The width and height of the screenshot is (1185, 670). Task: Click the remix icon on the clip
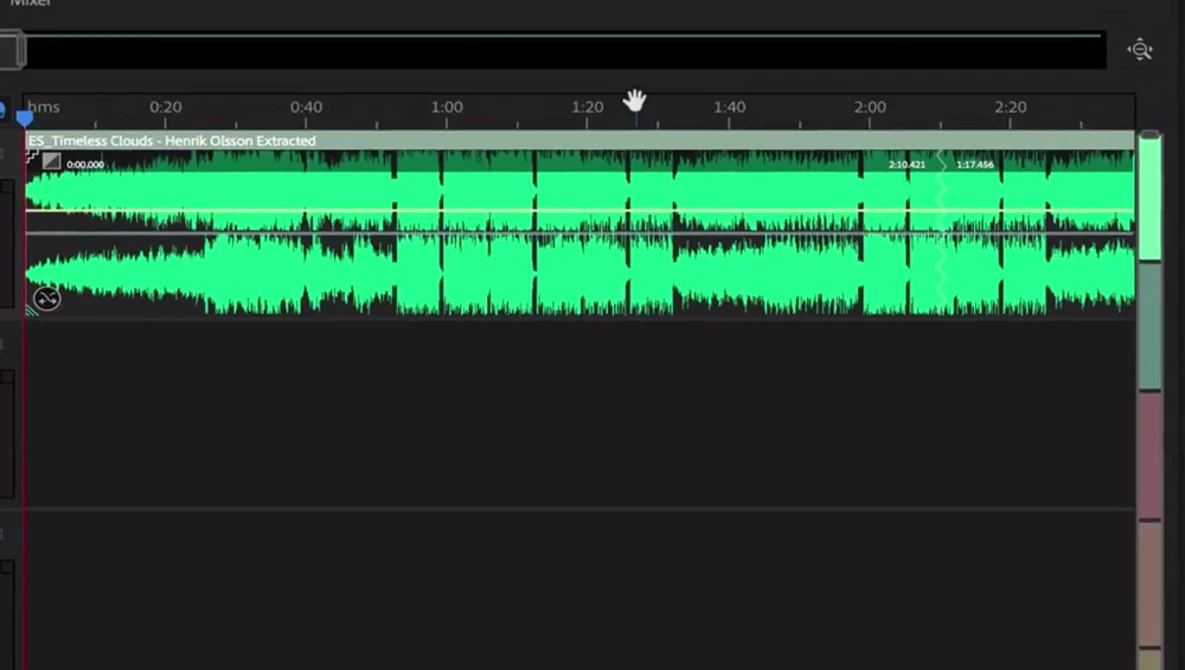click(47, 298)
